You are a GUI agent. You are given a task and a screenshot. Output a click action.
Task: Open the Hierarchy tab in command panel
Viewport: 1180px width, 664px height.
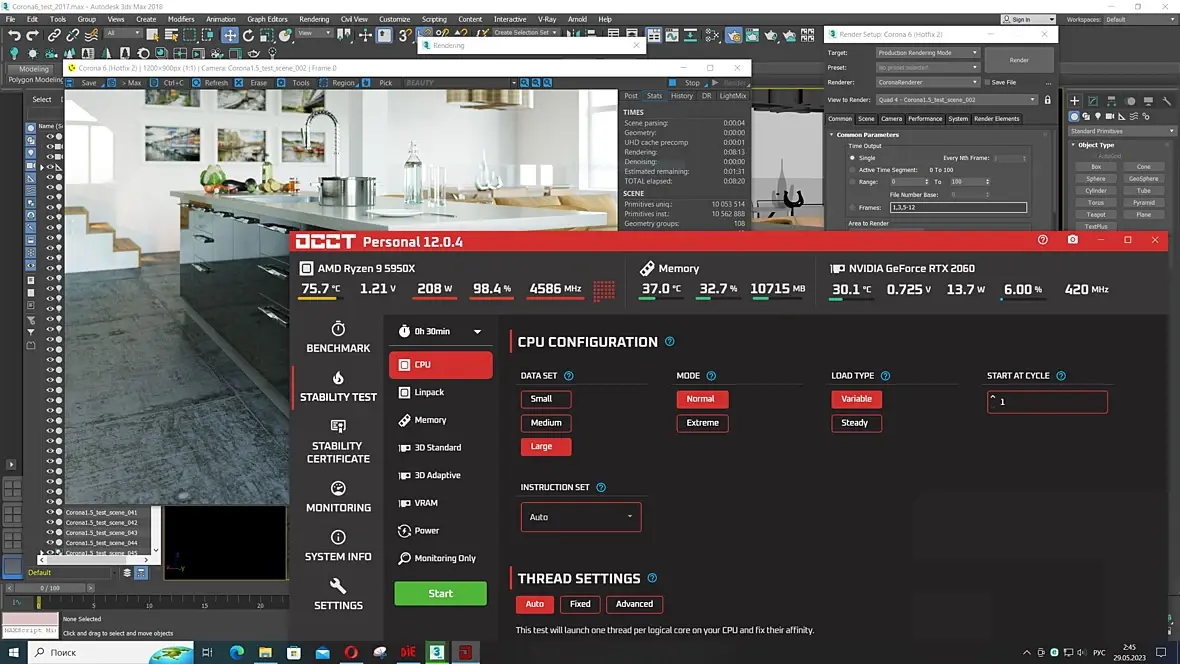coord(1112,100)
